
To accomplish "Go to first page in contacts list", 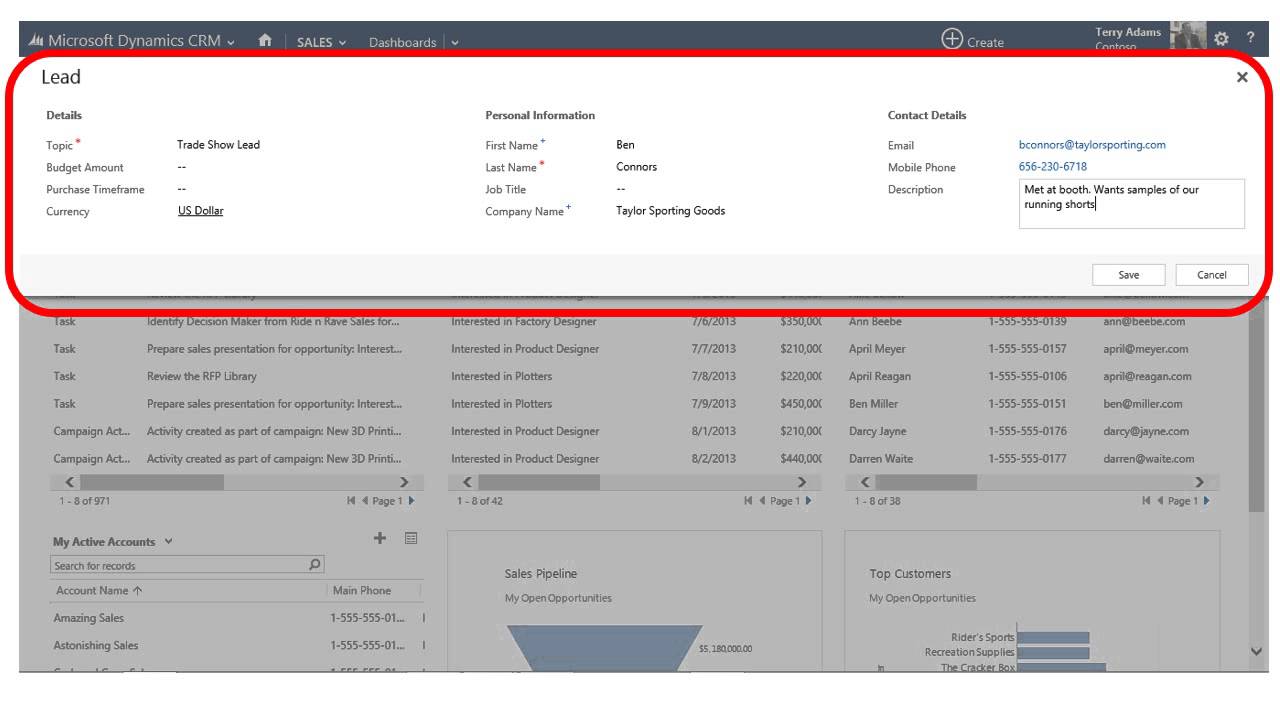I will tap(1147, 501).
